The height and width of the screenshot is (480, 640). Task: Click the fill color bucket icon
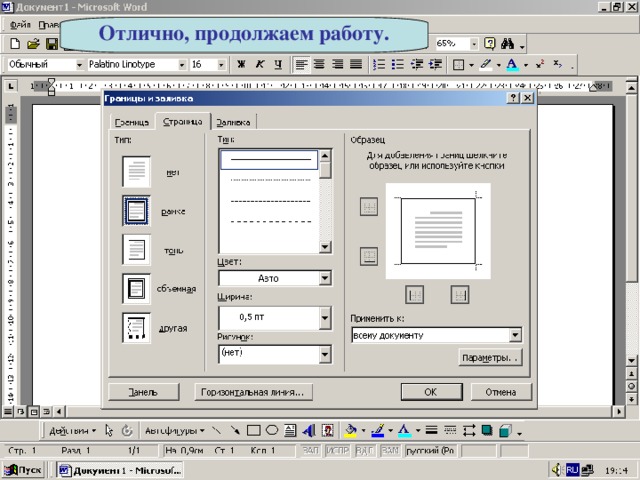(x=350, y=430)
